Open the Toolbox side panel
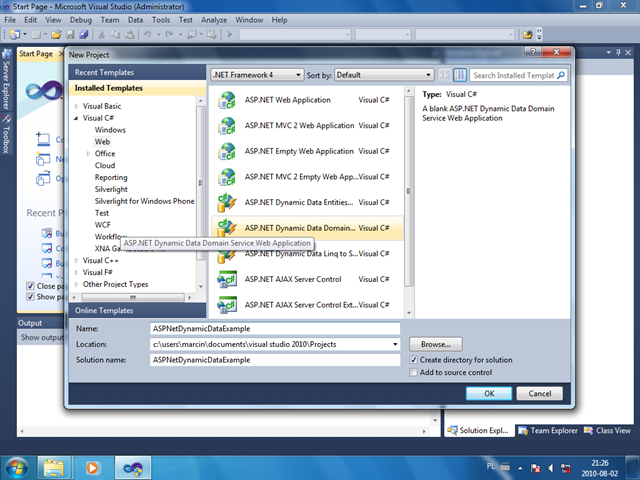This screenshot has width=640, height=480. (6, 134)
